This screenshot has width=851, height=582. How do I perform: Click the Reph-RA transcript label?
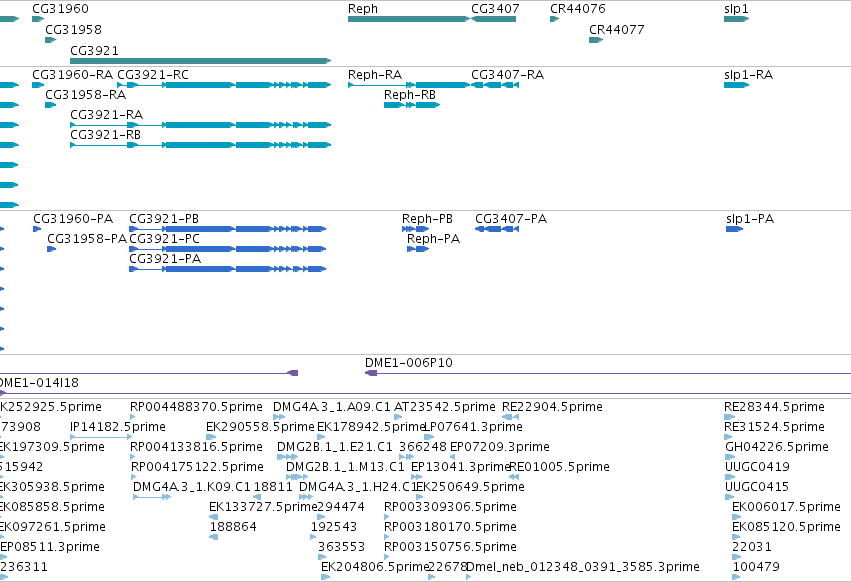[375, 74]
